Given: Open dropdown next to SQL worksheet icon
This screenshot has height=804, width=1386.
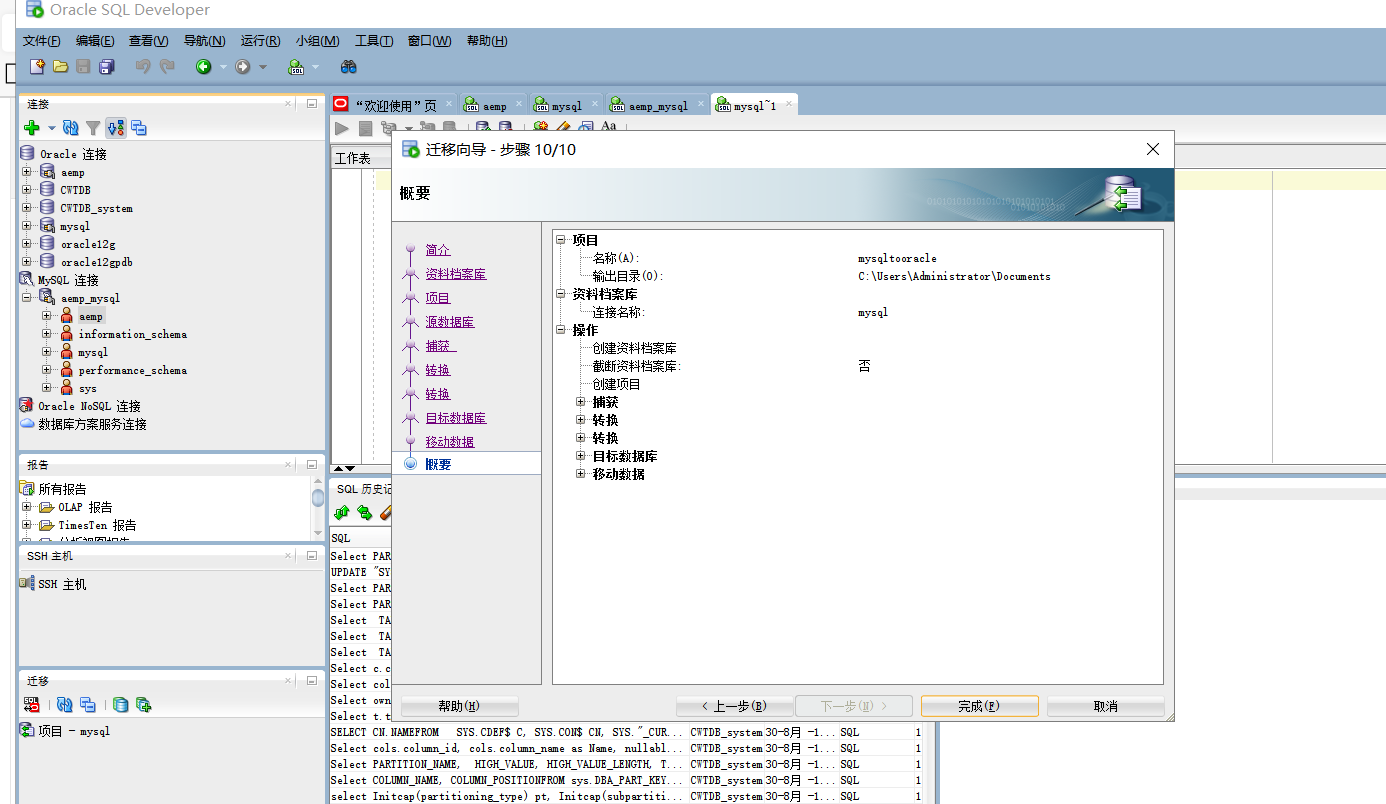Looking at the screenshot, I should (315, 67).
